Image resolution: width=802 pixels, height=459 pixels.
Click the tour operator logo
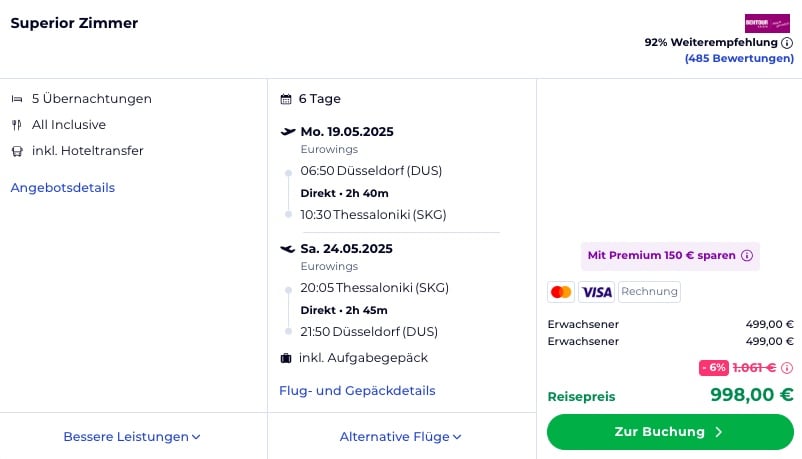pos(767,24)
